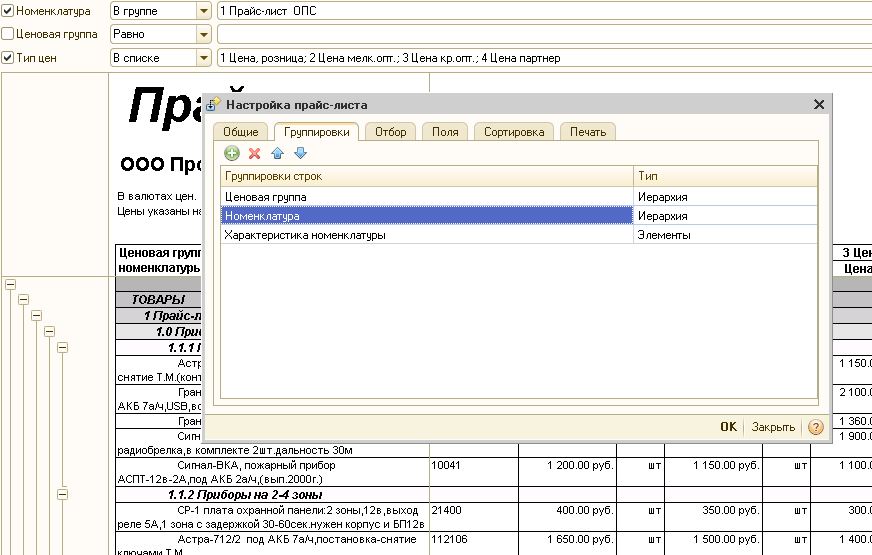Move grouping down with blue arrow
The image size is (872, 555).
pyautogui.click(x=300, y=153)
